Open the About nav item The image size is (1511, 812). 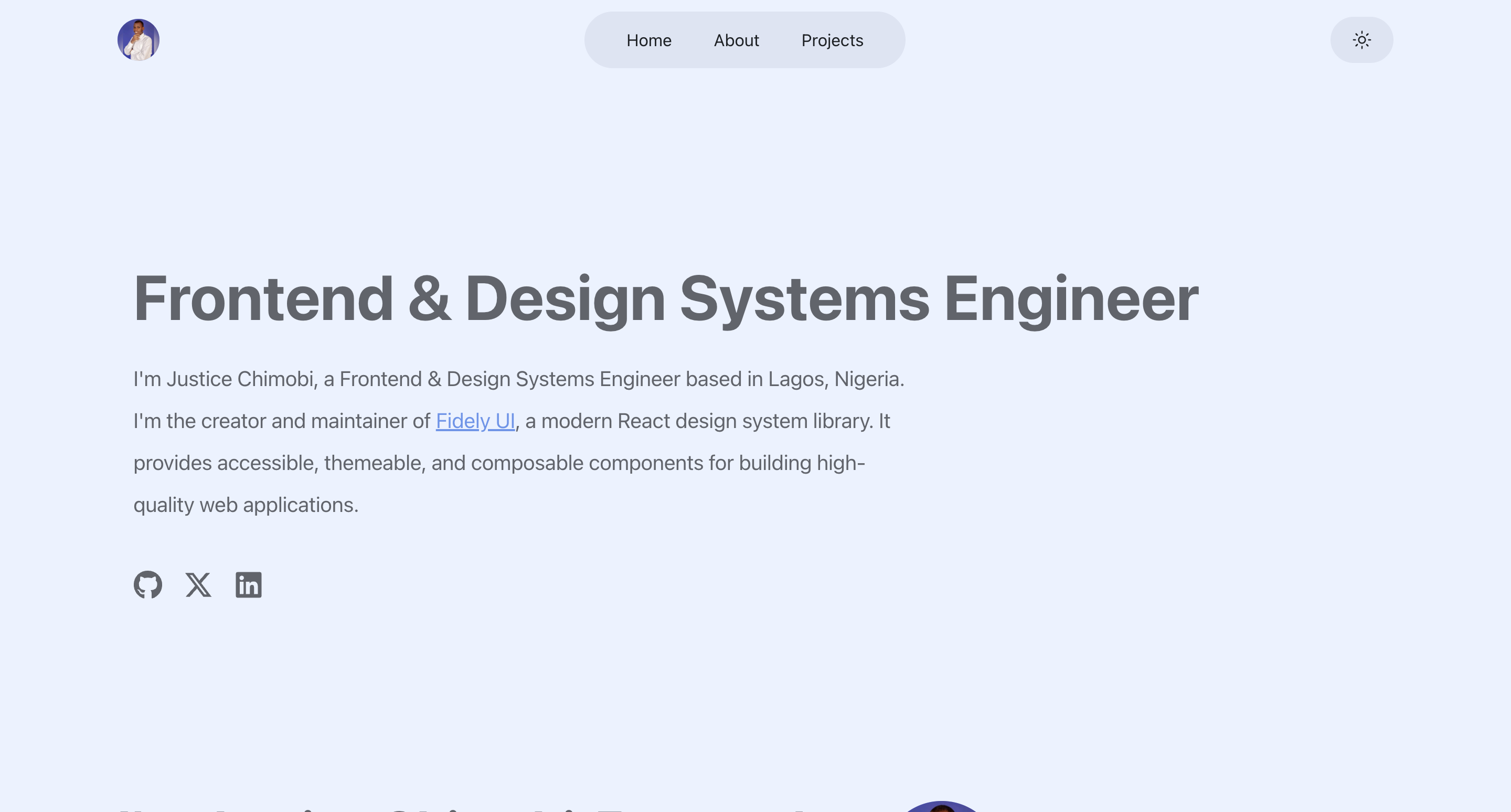click(x=736, y=40)
